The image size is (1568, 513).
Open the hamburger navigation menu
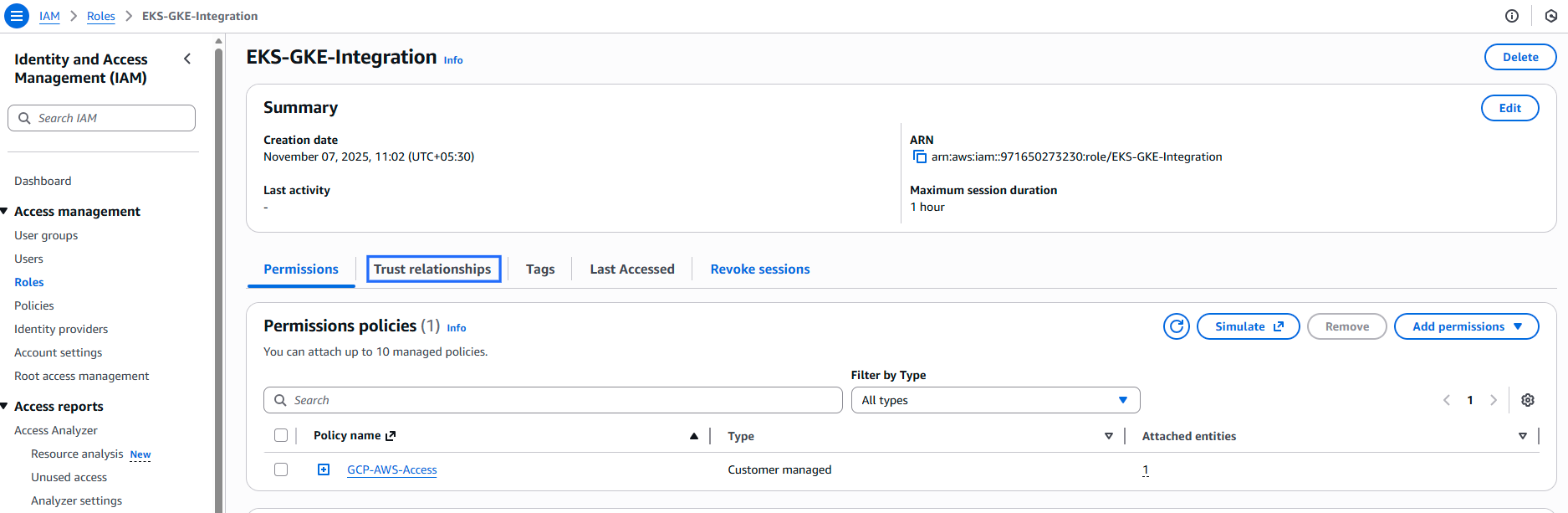(x=16, y=16)
